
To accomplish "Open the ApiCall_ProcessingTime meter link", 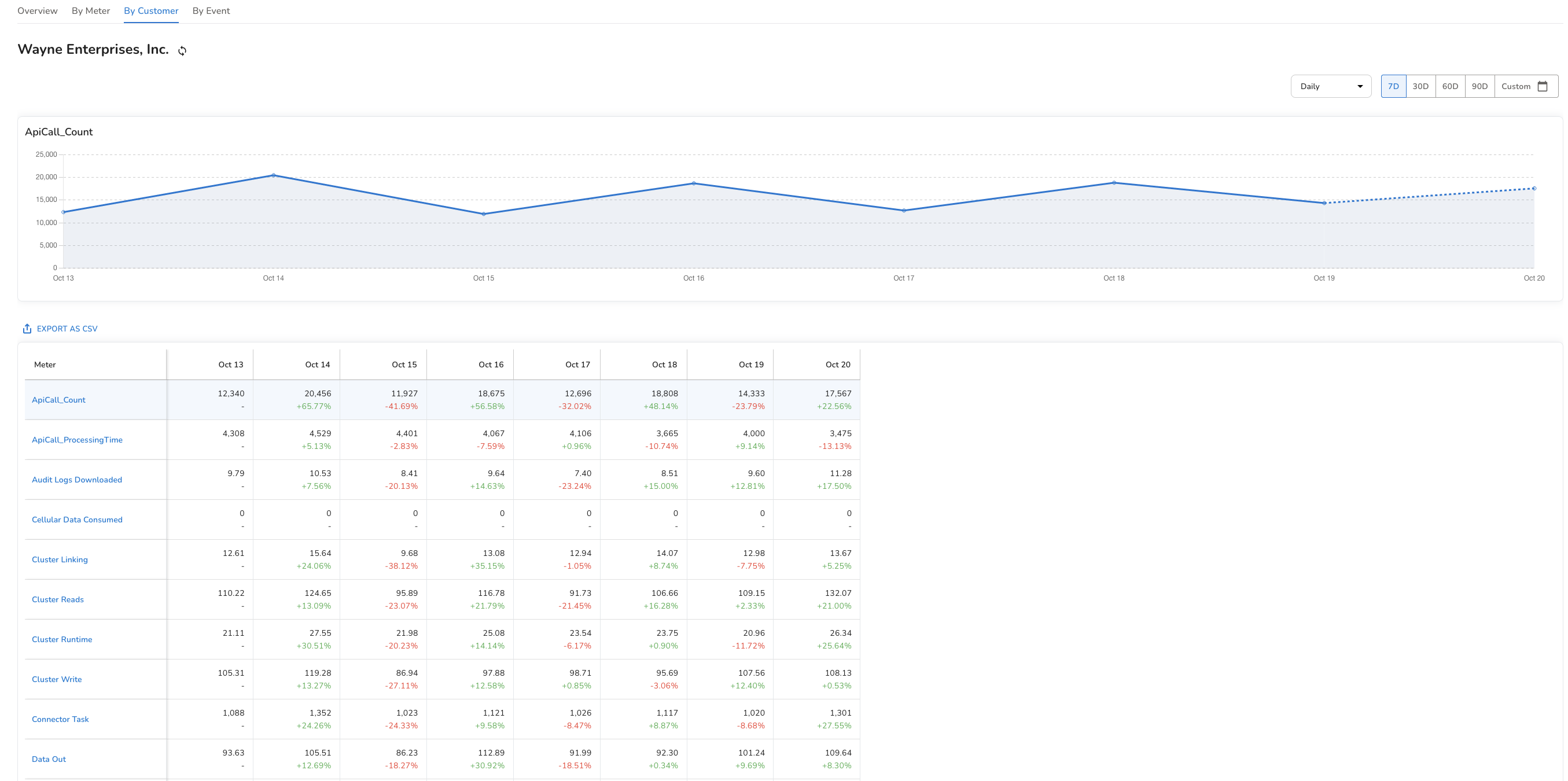I will 77,440.
